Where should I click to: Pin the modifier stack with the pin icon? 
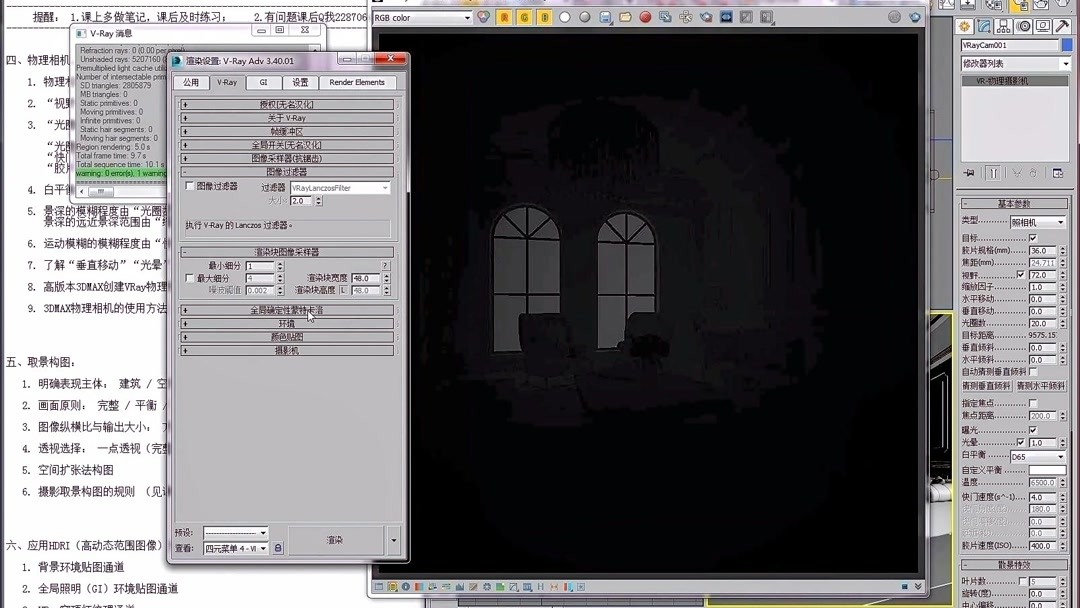pos(968,173)
